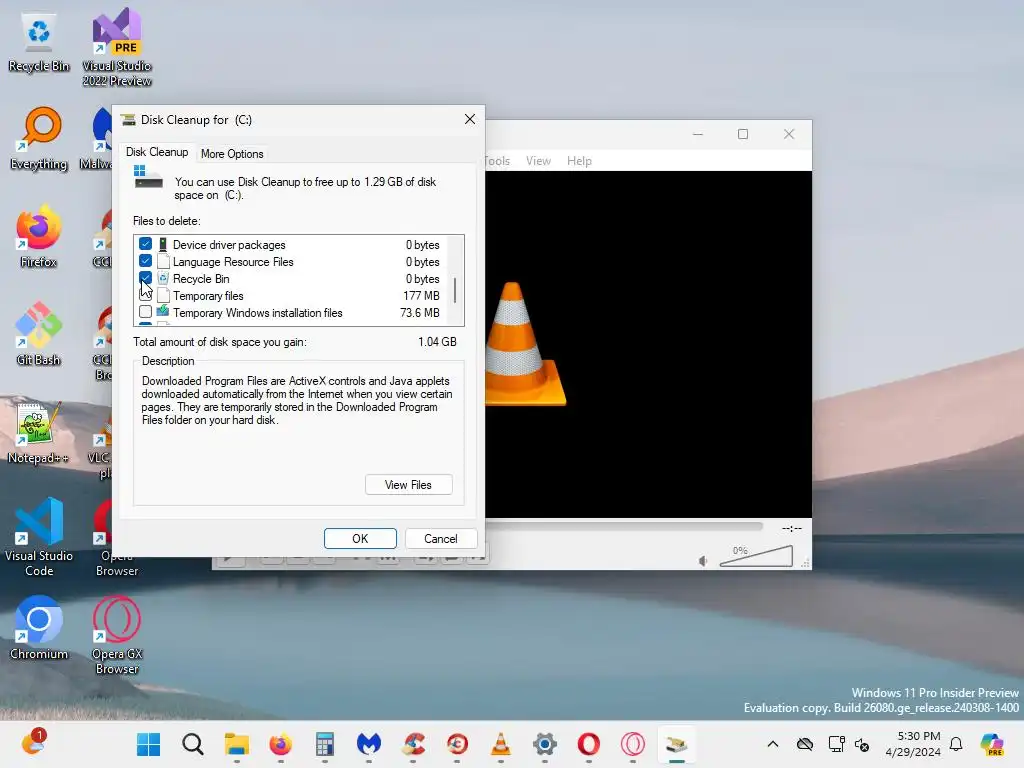
Task: Open the network tray icon
Action: coord(836,744)
